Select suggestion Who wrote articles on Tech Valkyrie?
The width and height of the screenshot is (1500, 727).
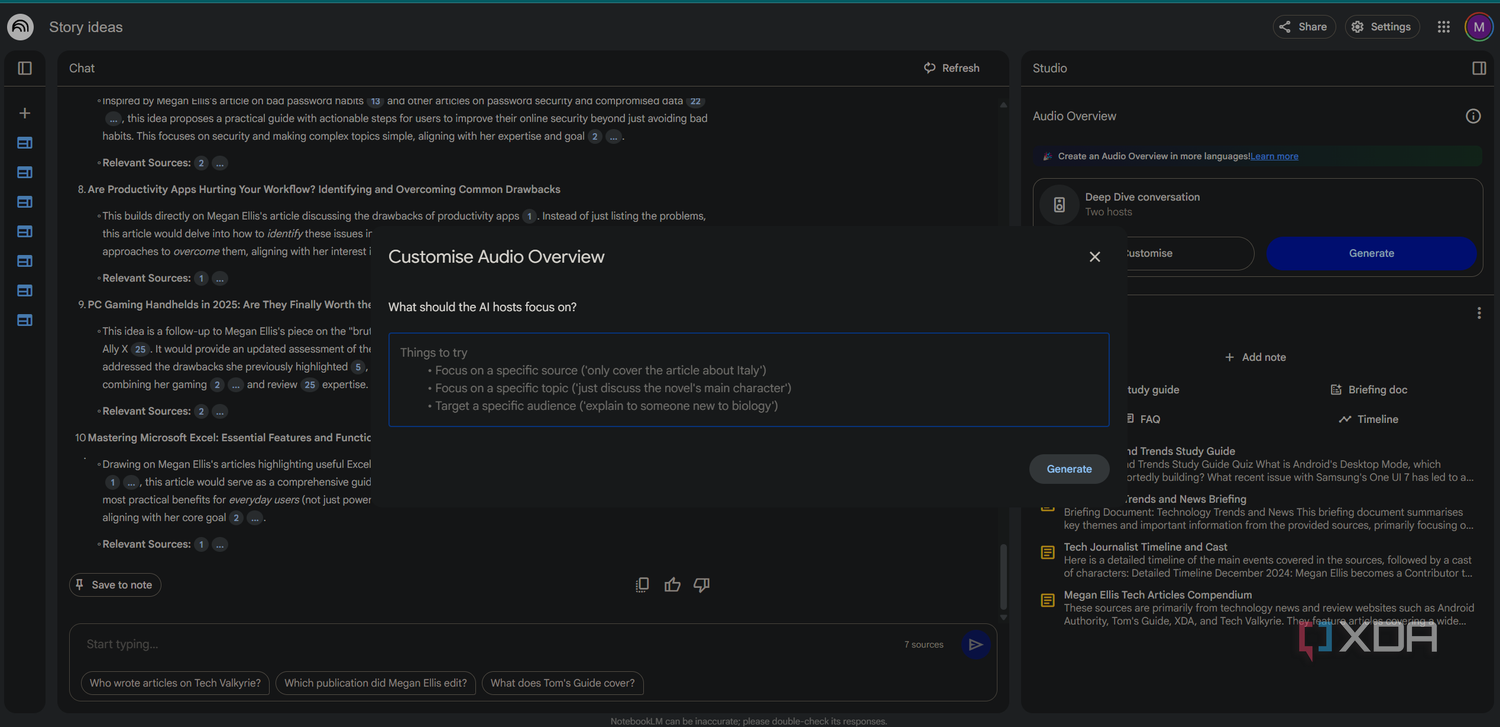(x=175, y=683)
